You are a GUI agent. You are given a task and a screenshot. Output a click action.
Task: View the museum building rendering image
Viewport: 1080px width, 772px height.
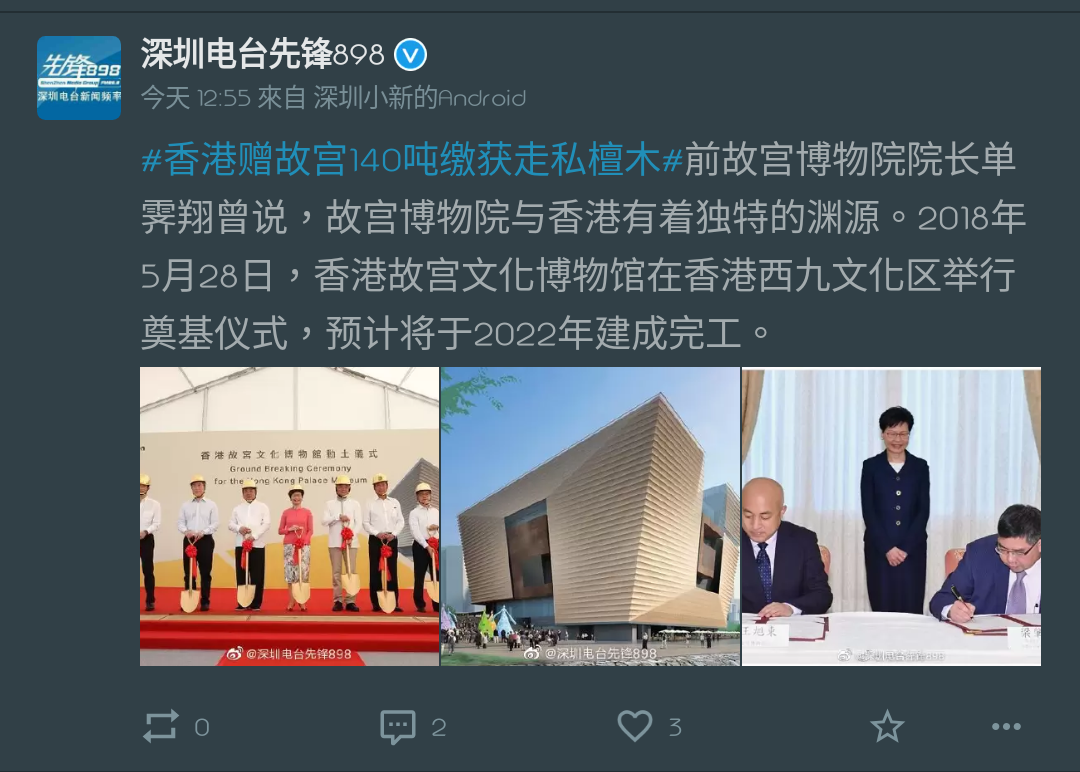[x=590, y=517]
